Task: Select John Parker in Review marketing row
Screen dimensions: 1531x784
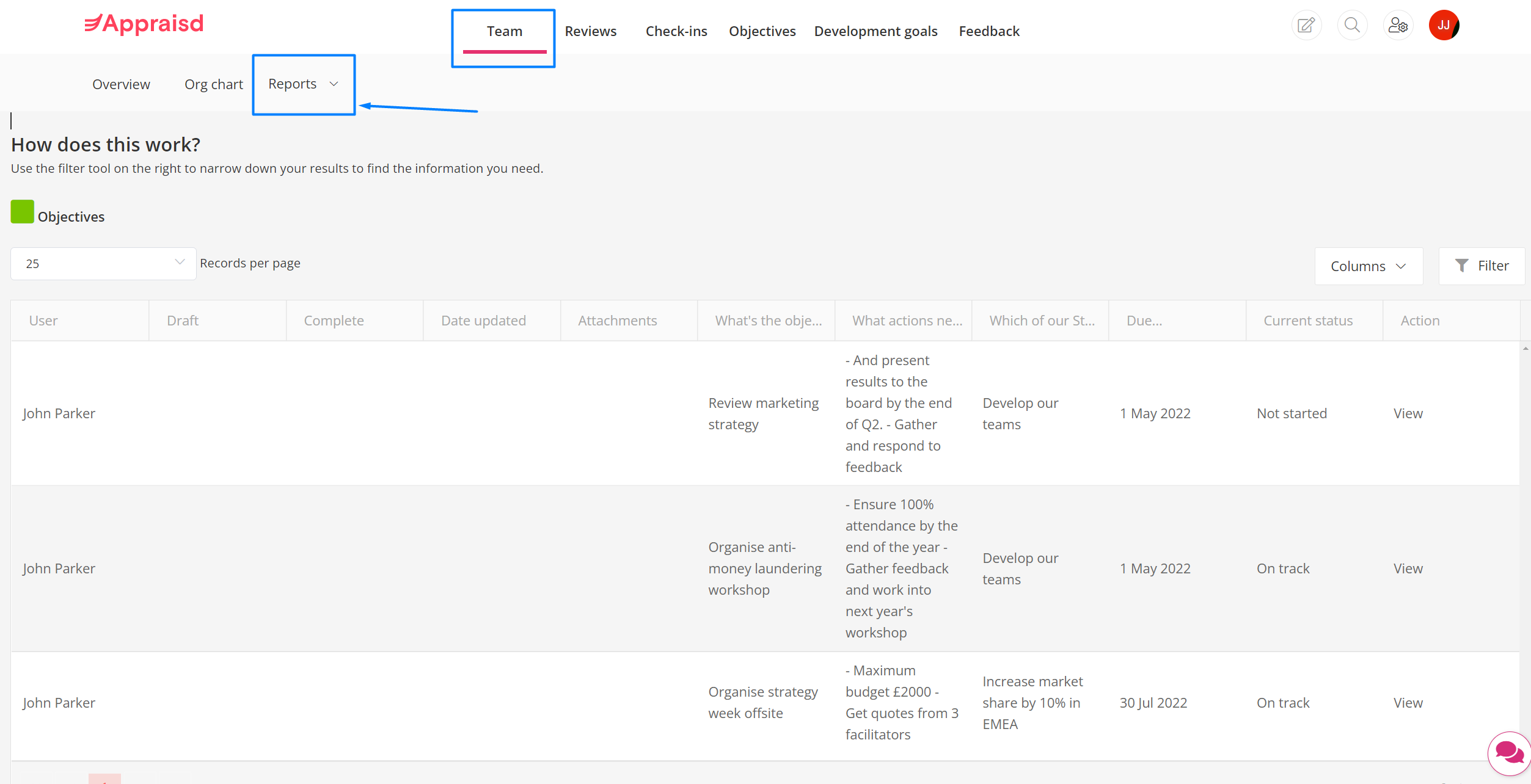Action: pyautogui.click(x=59, y=413)
